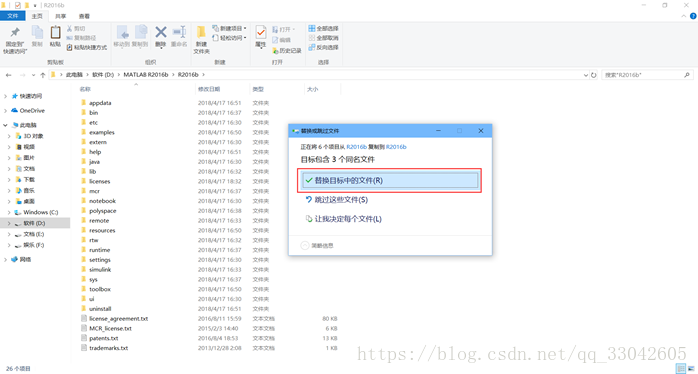Switch to the Home (主页) tab
Screen dimensions: 698x374
coord(37,16)
